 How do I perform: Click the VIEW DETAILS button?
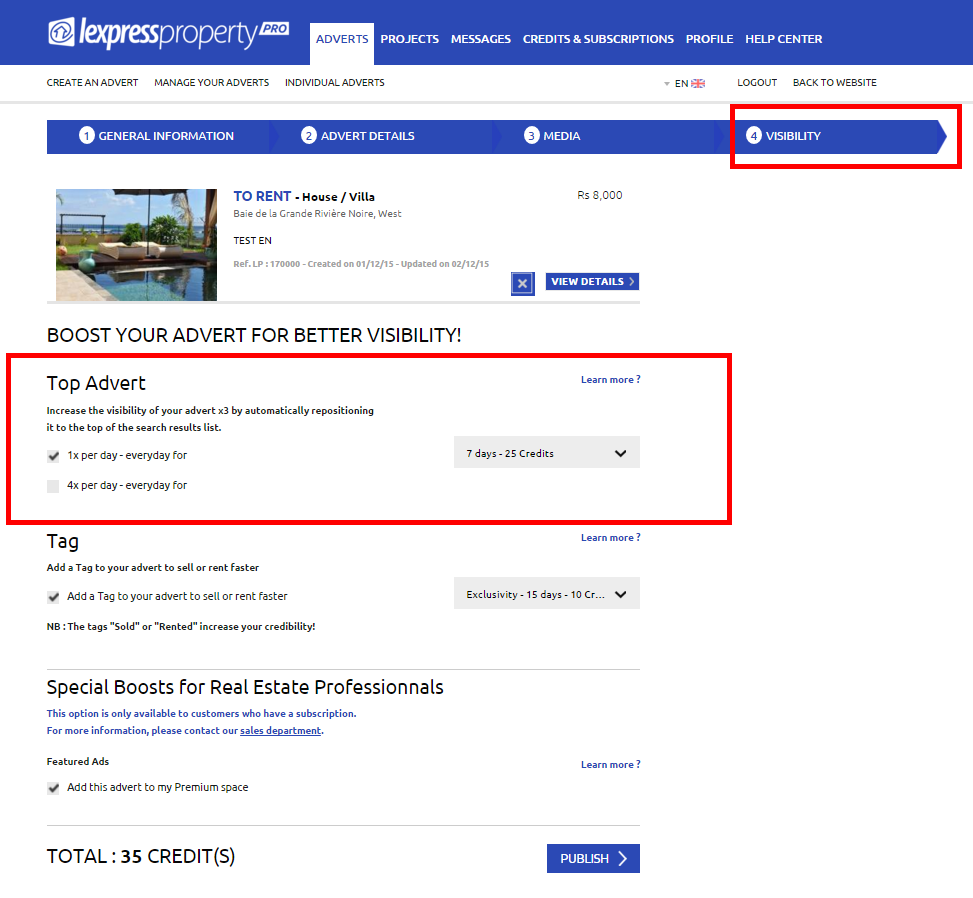click(x=593, y=282)
